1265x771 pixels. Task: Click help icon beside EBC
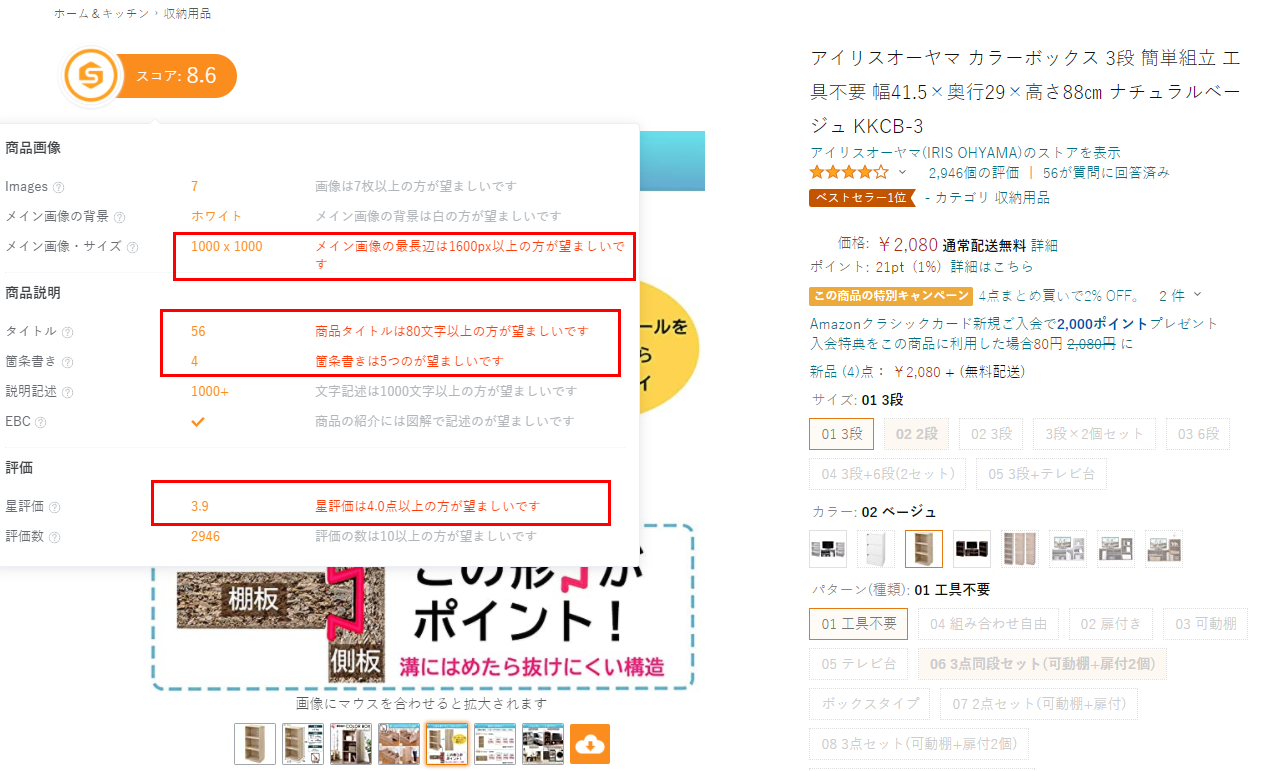[41, 422]
